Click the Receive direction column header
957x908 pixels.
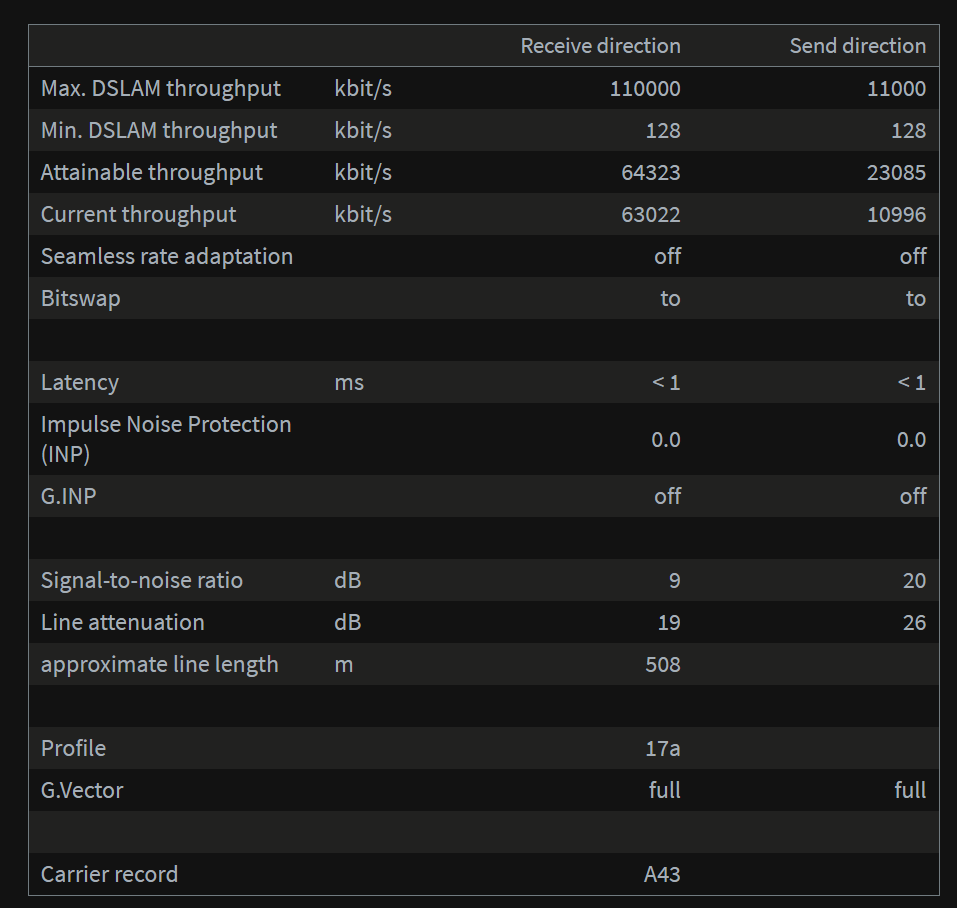[600, 46]
